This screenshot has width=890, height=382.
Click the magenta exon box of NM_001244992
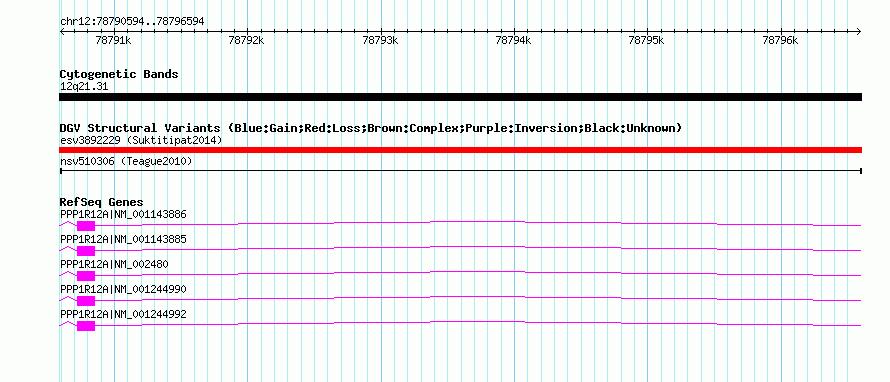tap(86, 326)
